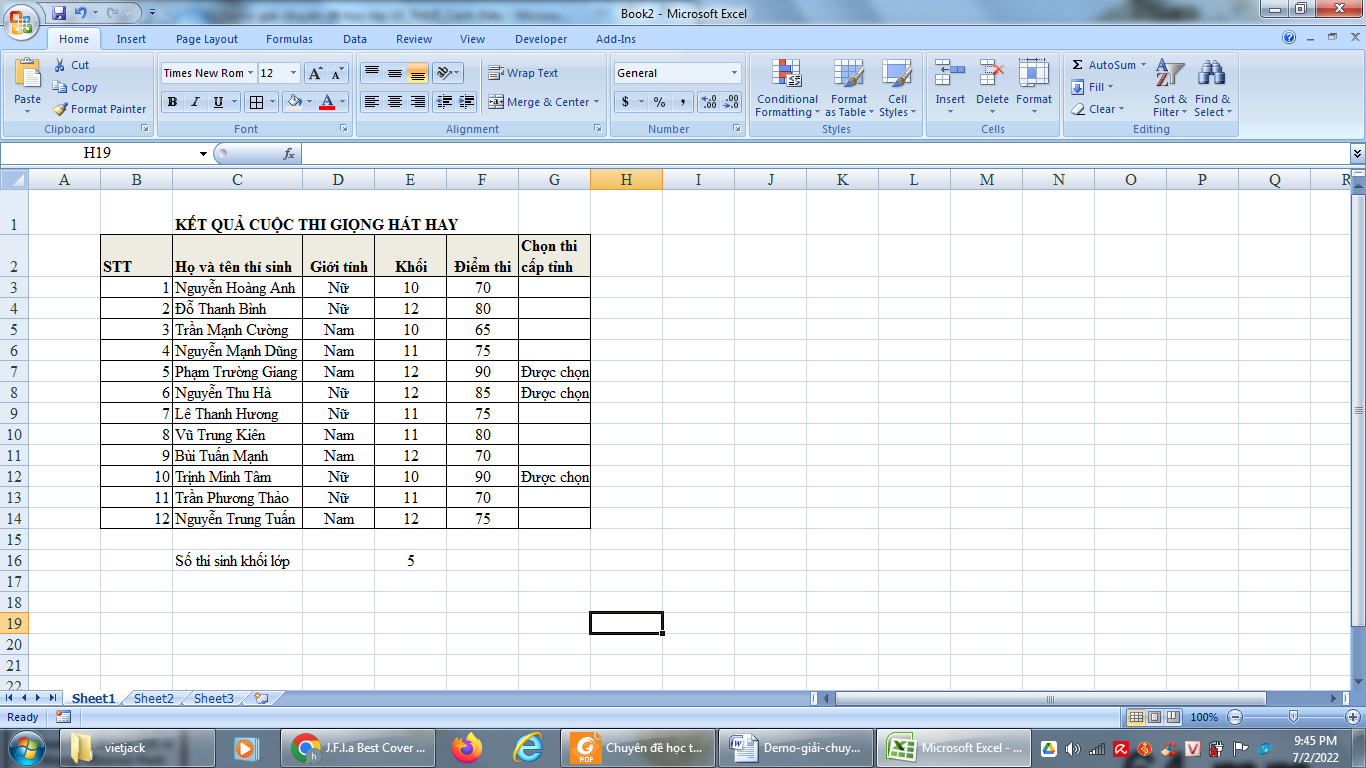Screen dimensions: 1366x768
Task: Apply red font color
Action: [327, 102]
